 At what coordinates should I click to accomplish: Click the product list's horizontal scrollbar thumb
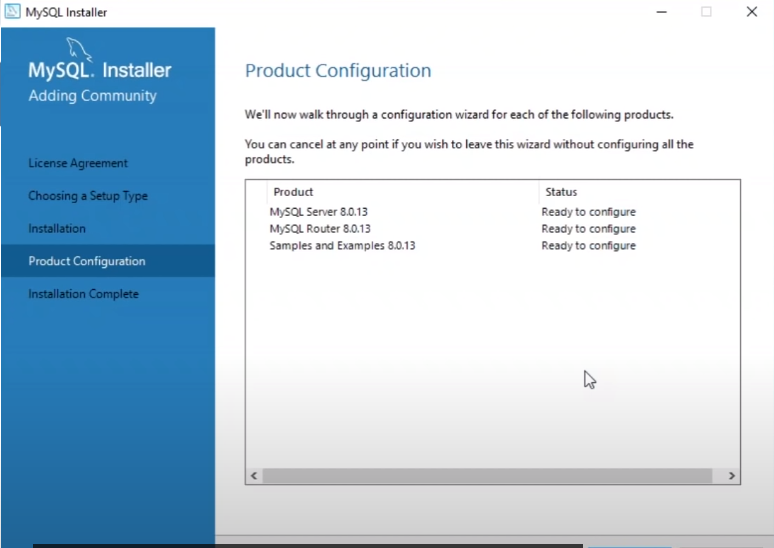(x=487, y=476)
